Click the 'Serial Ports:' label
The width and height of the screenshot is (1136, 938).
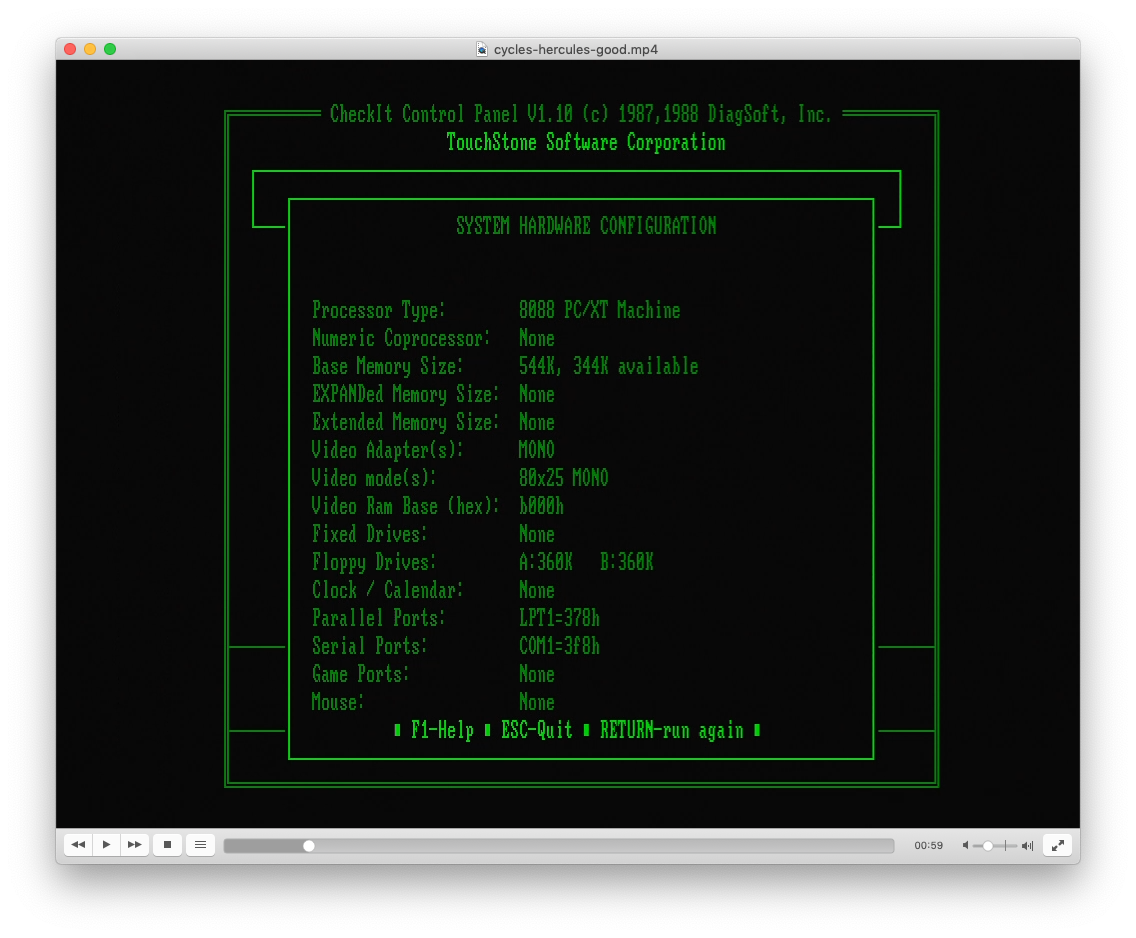pos(369,646)
